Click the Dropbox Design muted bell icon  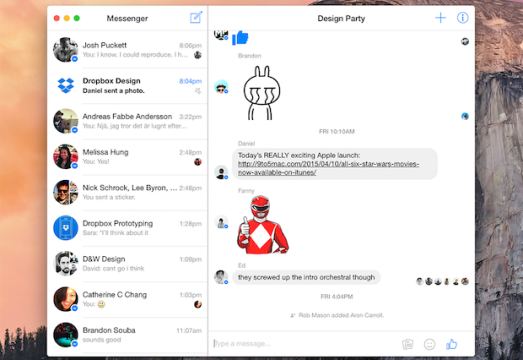pyautogui.click(x=198, y=91)
